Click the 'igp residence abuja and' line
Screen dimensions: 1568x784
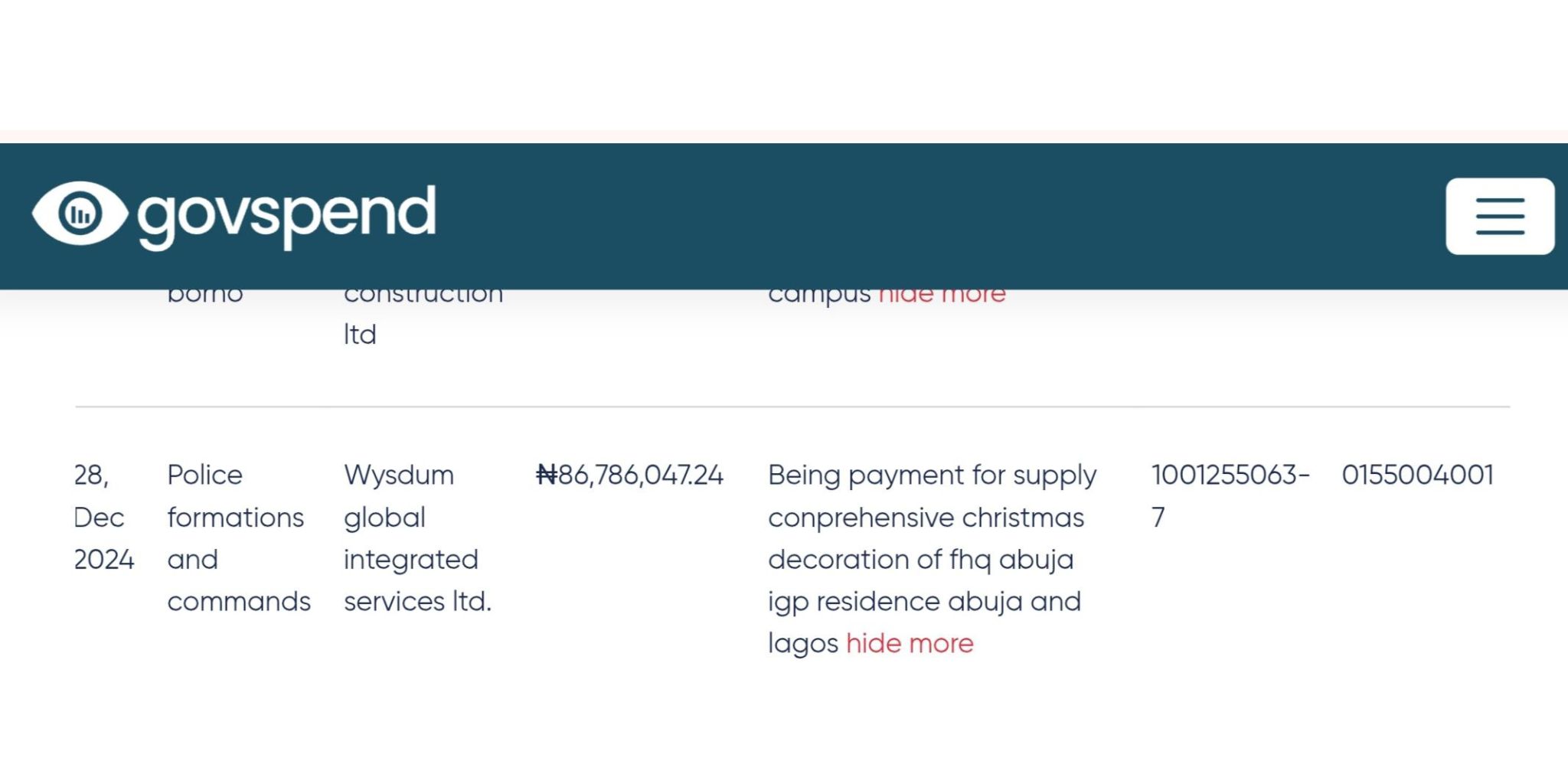click(925, 602)
